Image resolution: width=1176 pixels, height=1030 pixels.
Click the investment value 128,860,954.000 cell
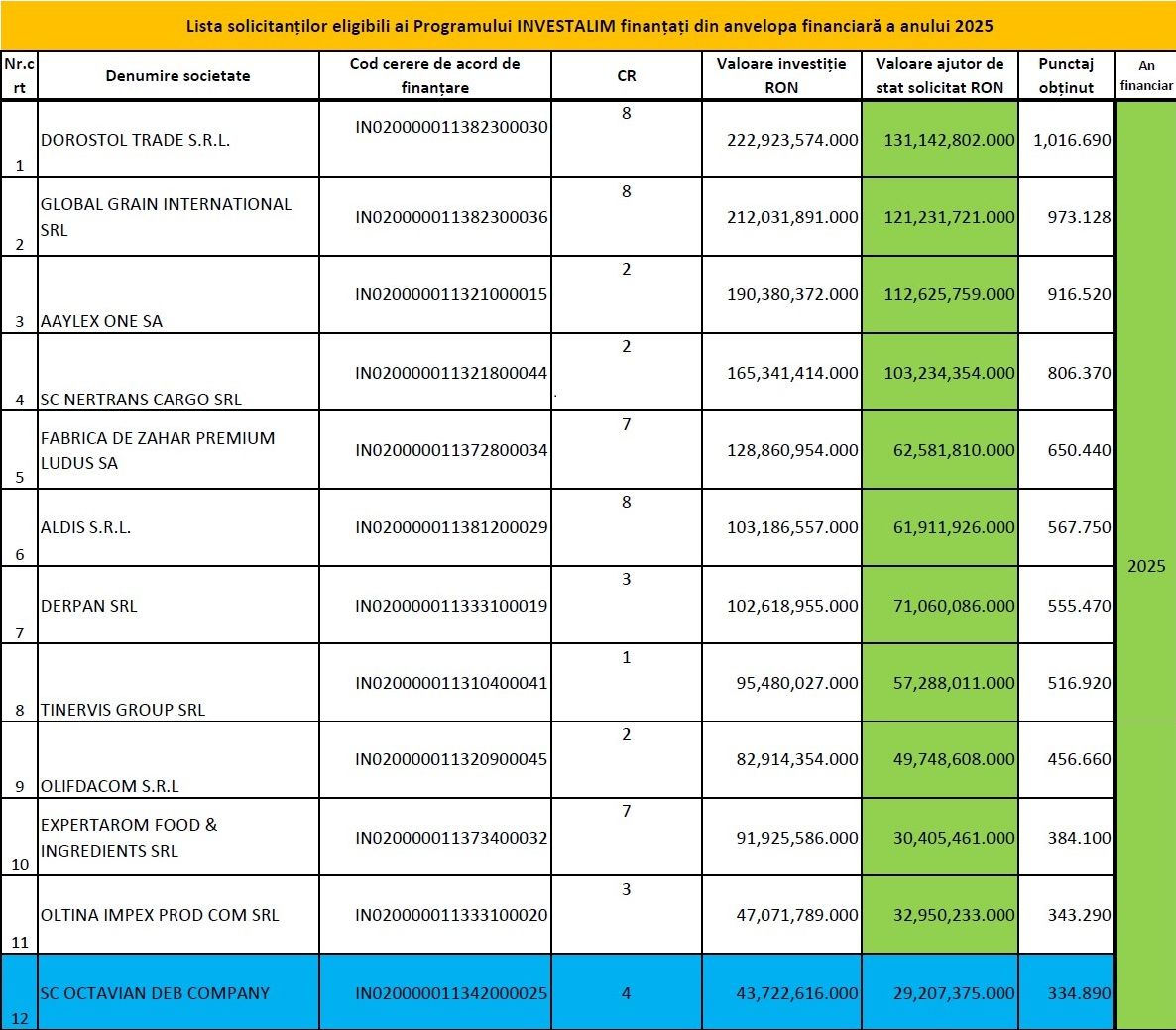point(792,450)
